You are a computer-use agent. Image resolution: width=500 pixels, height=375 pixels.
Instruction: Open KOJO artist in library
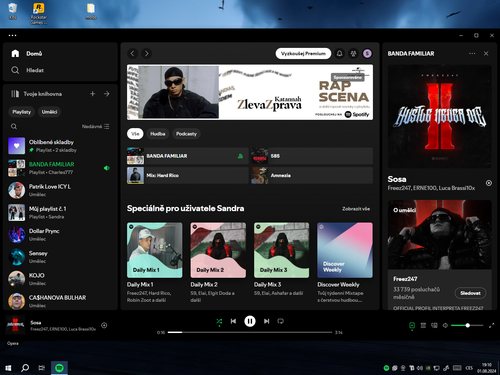(x=60, y=279)
